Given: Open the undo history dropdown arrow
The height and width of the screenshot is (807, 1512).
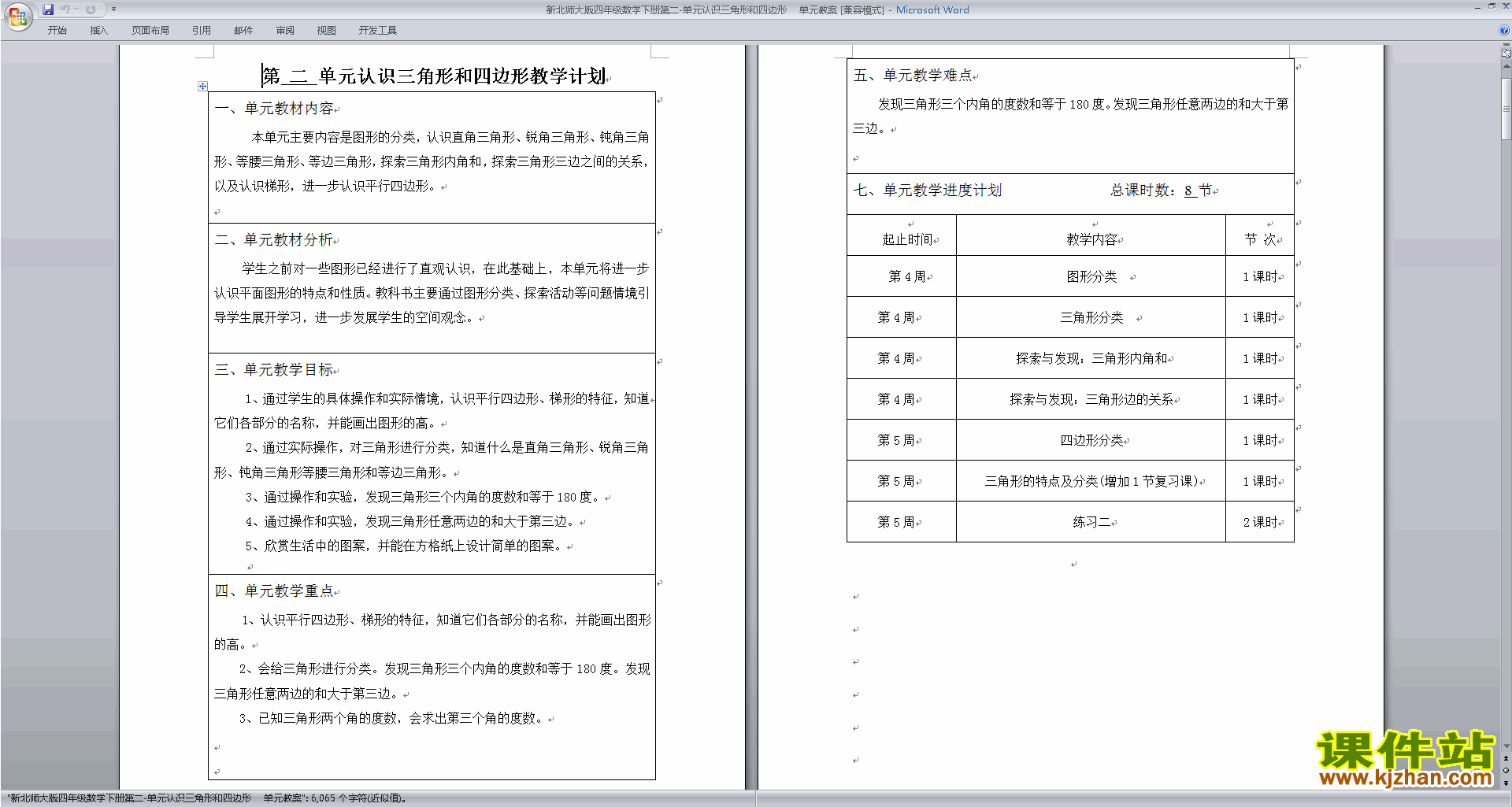Looking at the screenshot, I should [77, 9].
